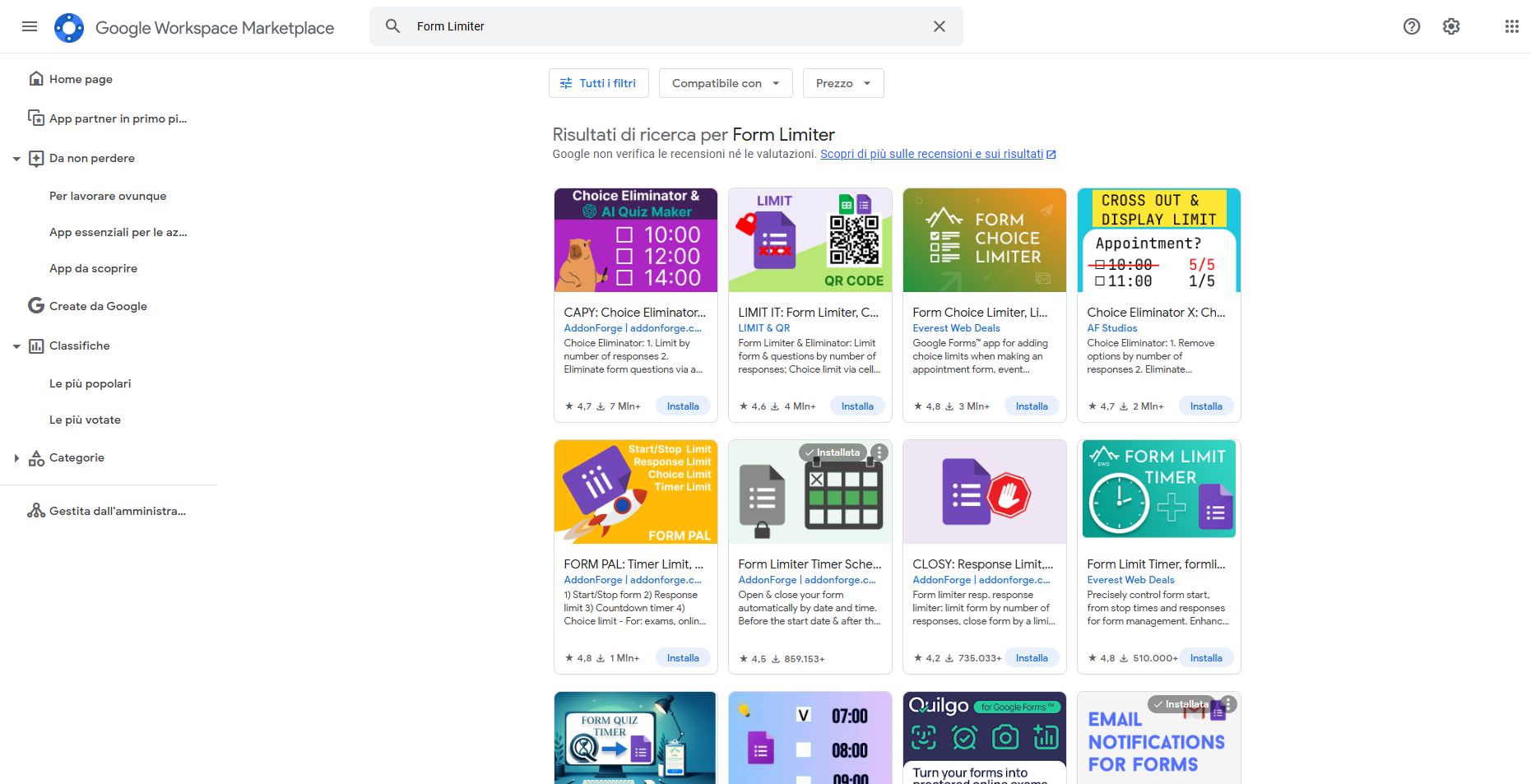
Task: Expand the Categorie section
Action: (18, 457)
